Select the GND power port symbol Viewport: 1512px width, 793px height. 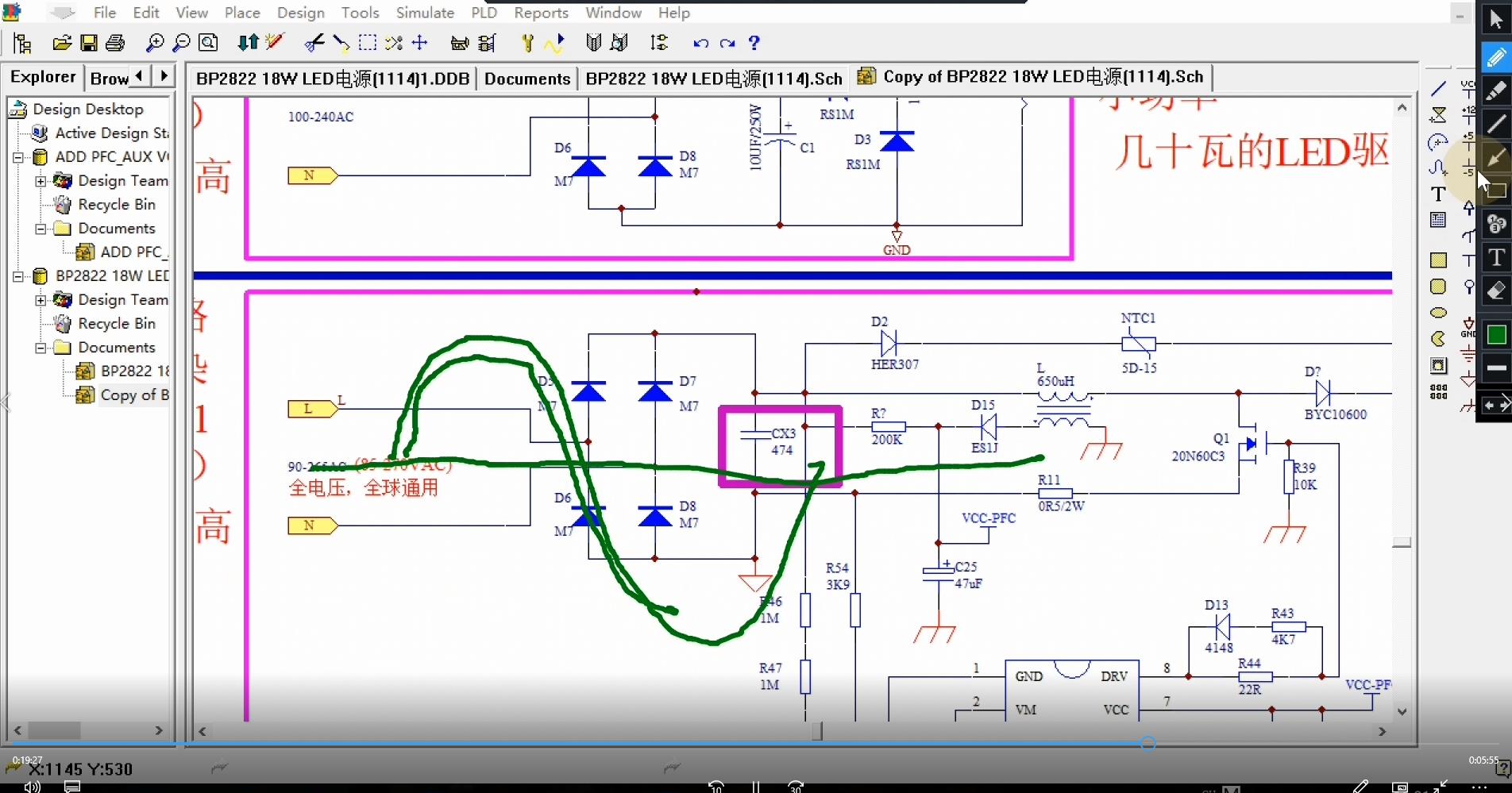pos(1468,327)
